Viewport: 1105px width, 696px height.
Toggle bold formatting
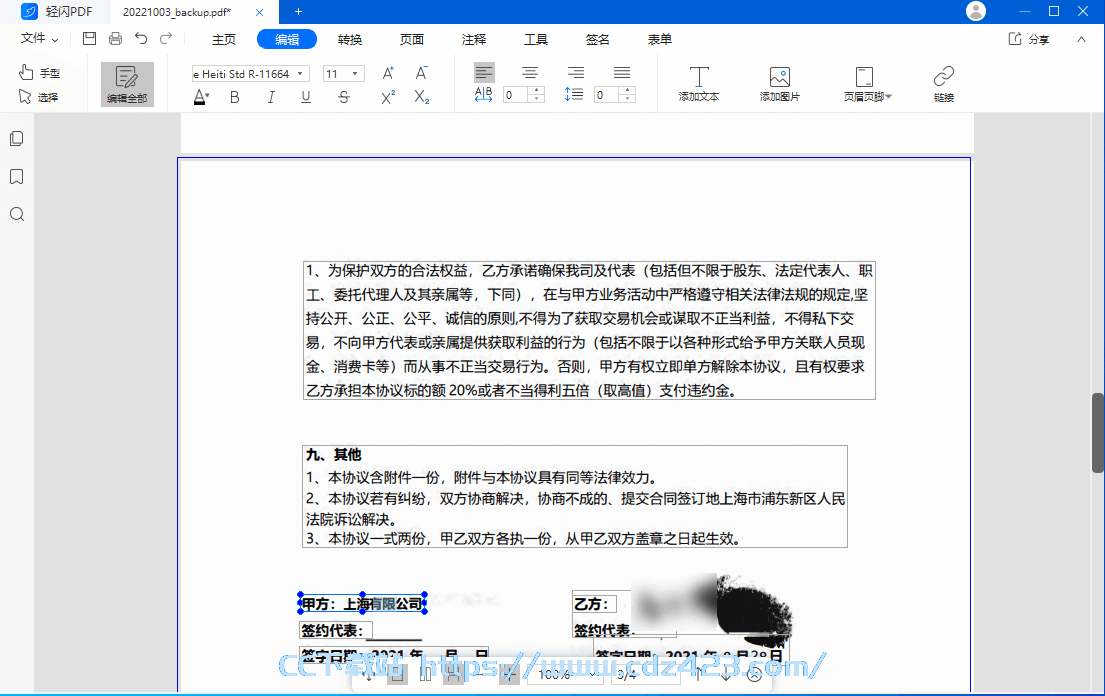tap(235, 97)
